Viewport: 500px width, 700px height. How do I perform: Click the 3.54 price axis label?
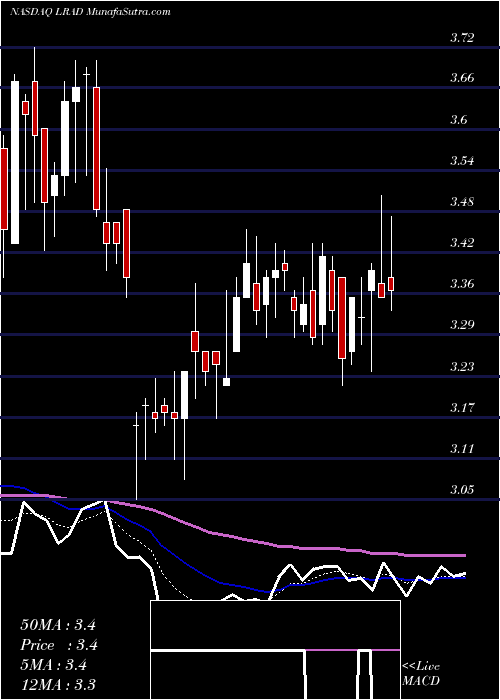click(462, 160)
